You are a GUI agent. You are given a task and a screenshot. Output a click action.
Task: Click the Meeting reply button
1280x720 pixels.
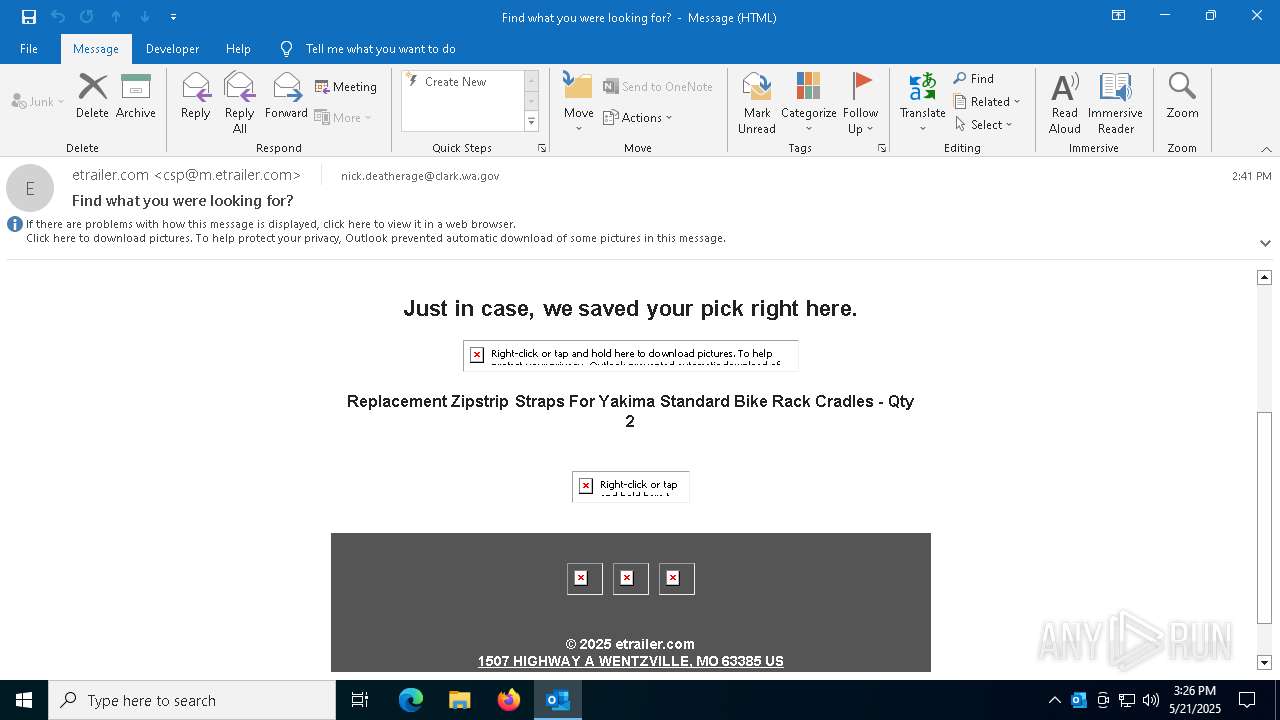(346, 87)
